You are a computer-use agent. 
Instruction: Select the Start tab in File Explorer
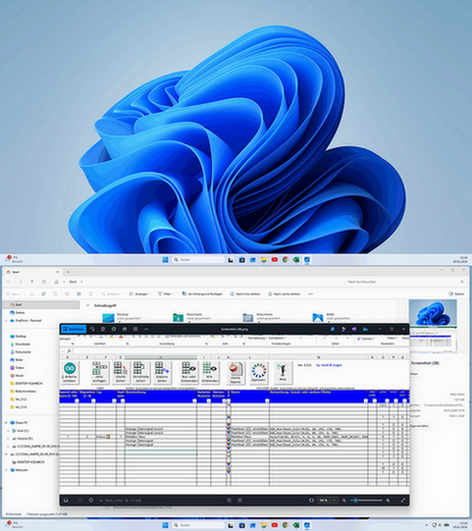click(x=33, y=272)
